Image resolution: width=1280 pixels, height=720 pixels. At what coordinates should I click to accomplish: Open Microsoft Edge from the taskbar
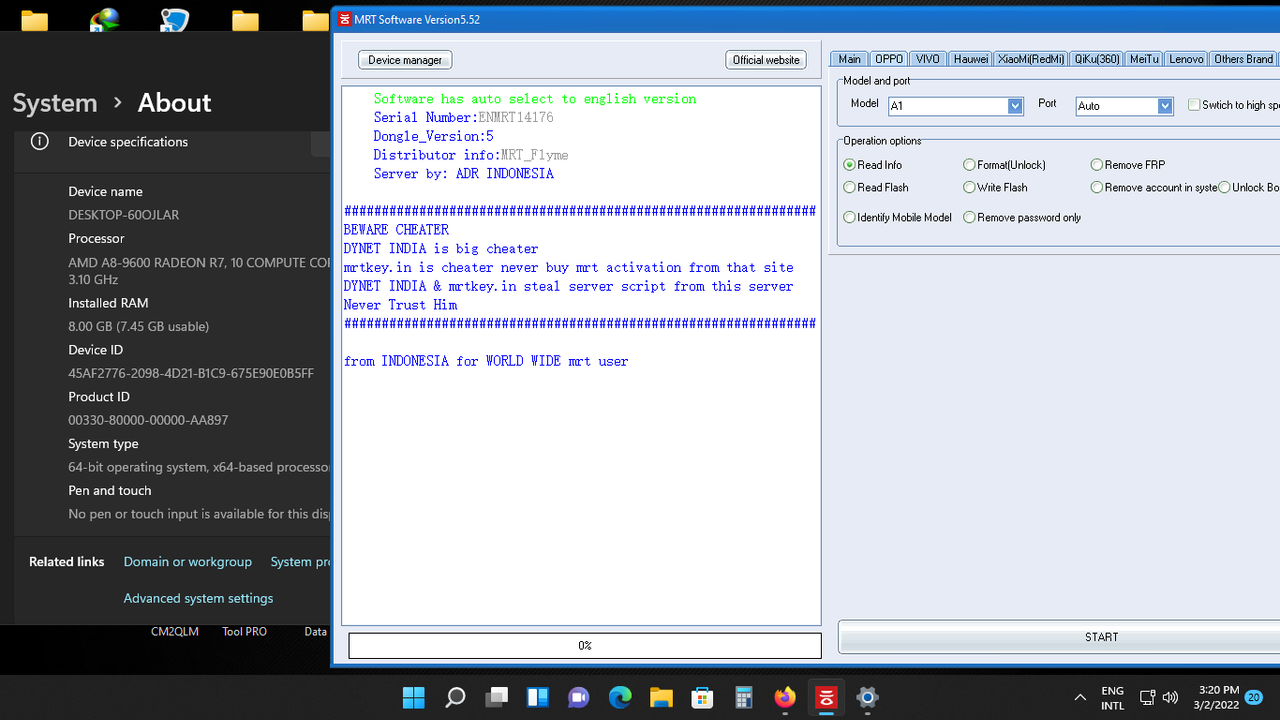tap(620, 698)
